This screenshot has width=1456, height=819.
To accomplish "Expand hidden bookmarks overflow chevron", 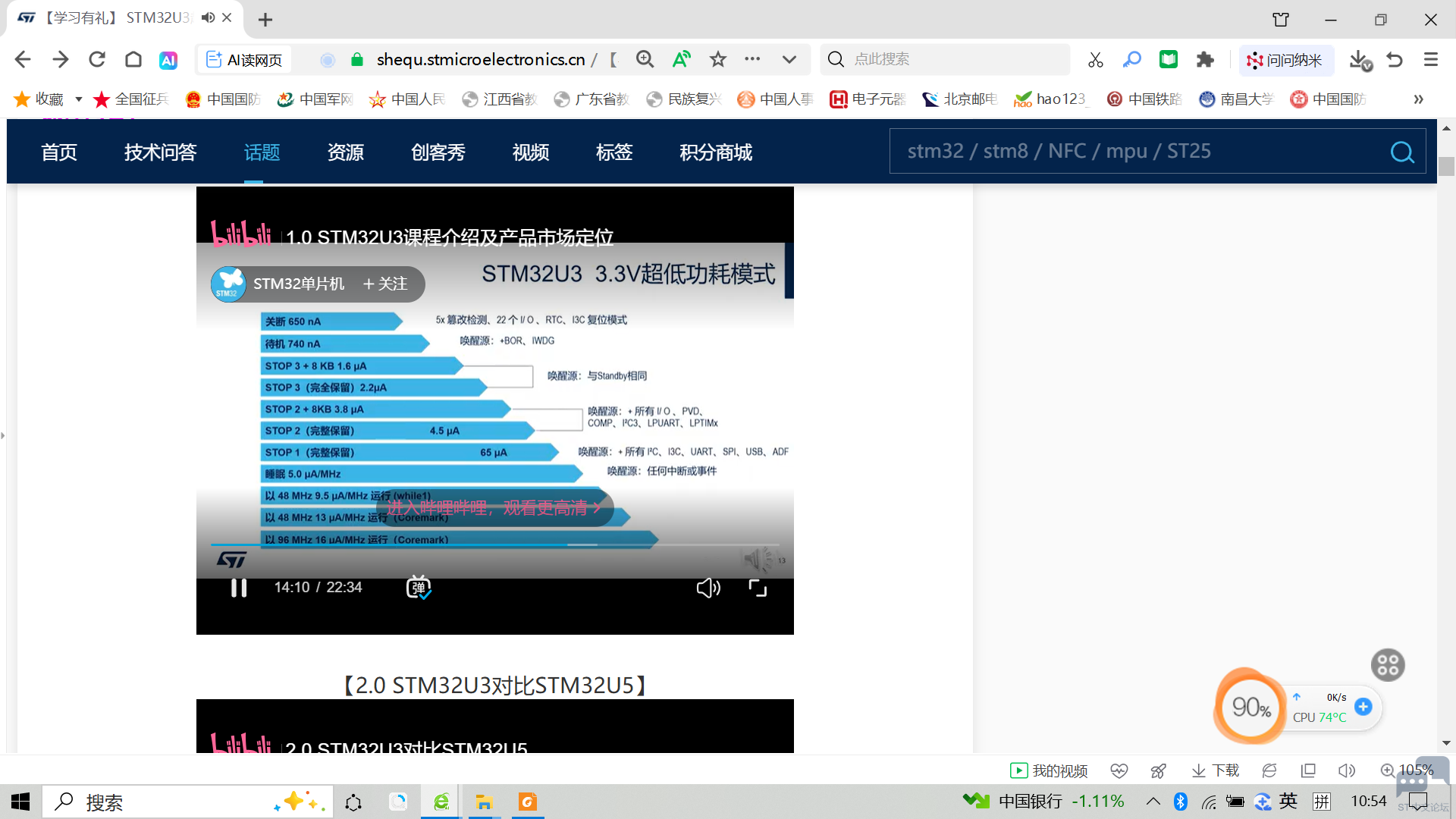I will [x=1418, y=99].
